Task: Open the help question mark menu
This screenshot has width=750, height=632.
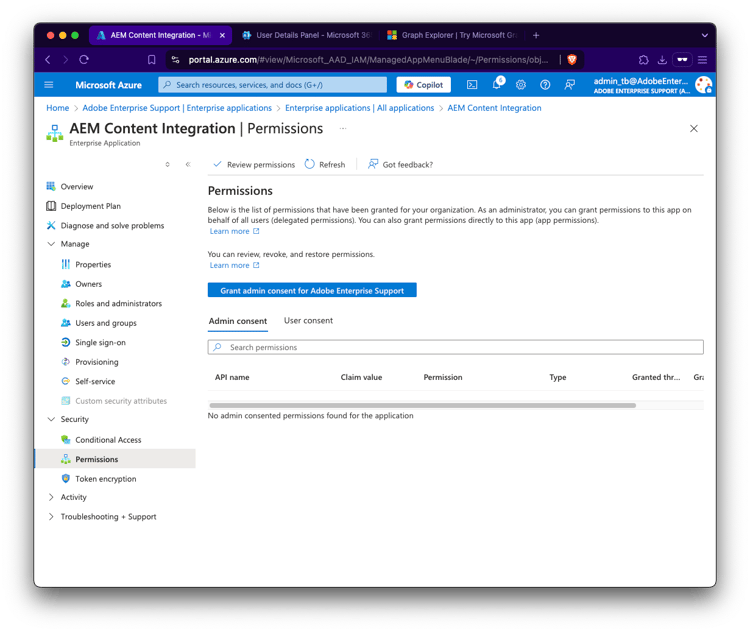Action: [545, 85]
